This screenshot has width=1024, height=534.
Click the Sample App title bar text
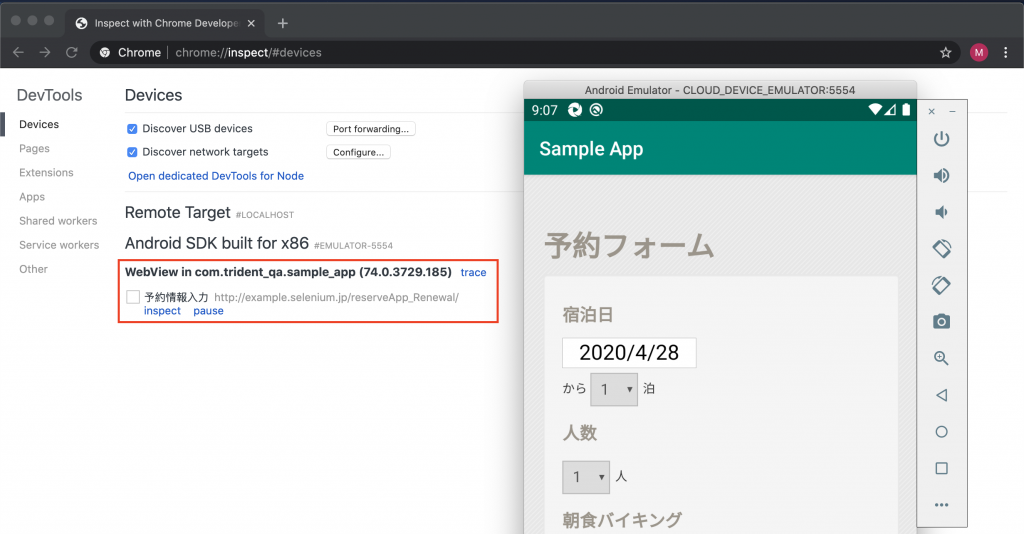tap(591, 149)
